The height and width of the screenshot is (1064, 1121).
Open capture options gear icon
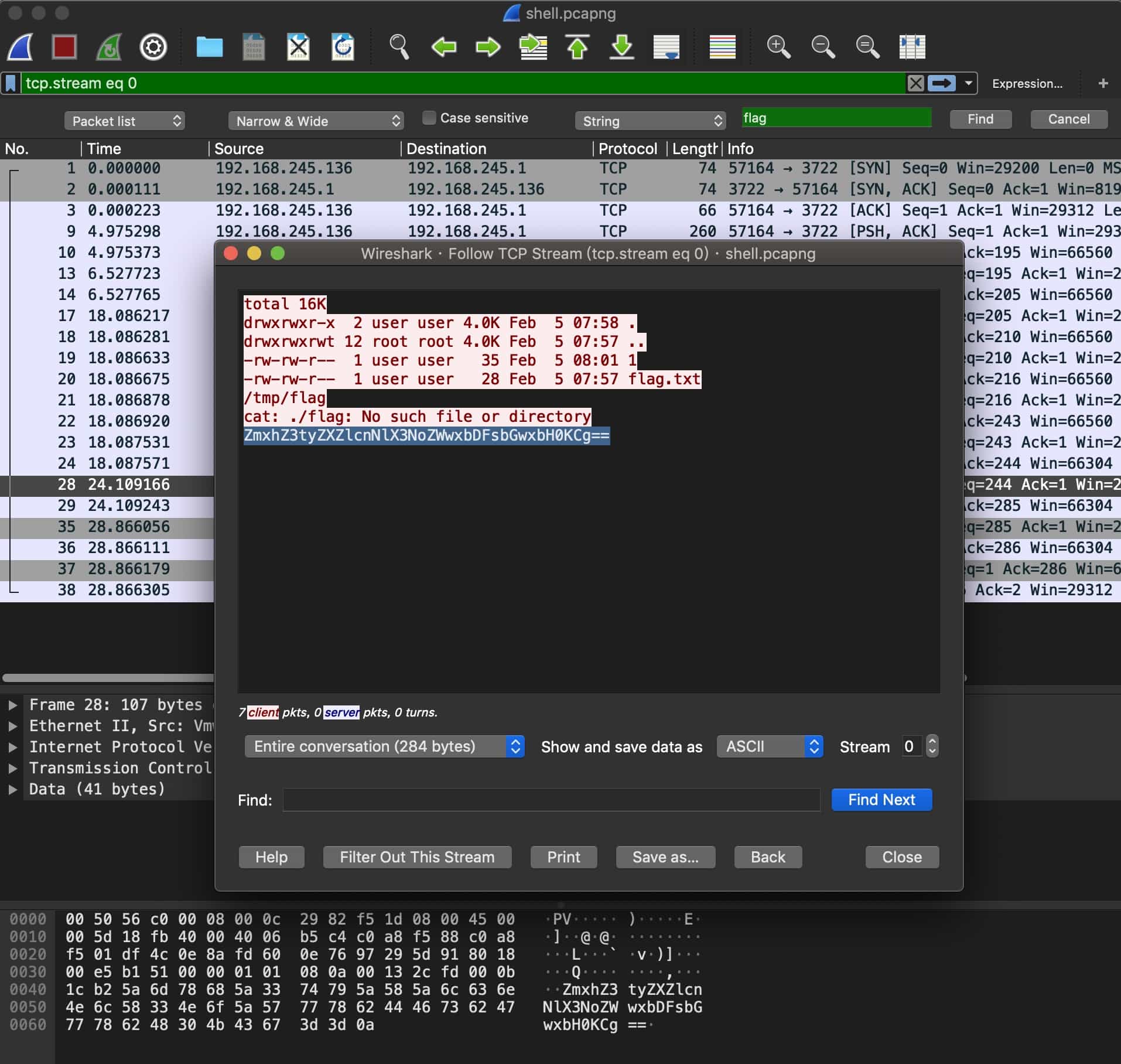pos(153,47)
